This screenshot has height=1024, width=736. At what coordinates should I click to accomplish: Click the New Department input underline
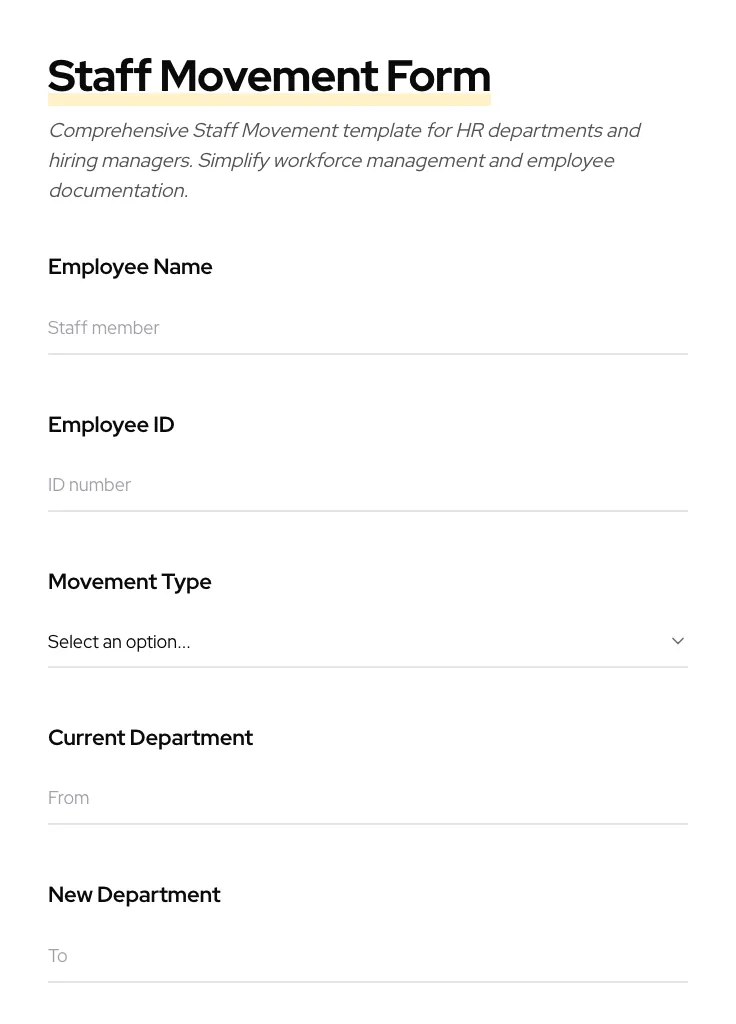click(368, 980)
